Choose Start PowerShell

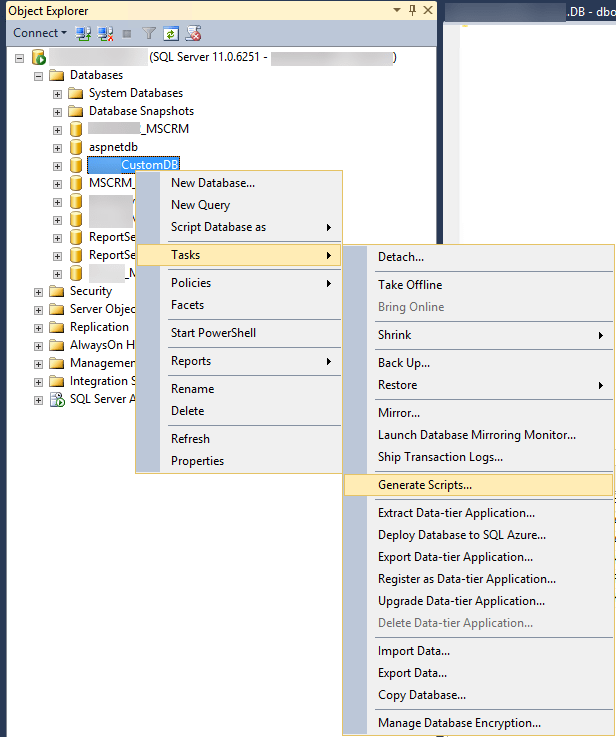[x=239, y=333]
